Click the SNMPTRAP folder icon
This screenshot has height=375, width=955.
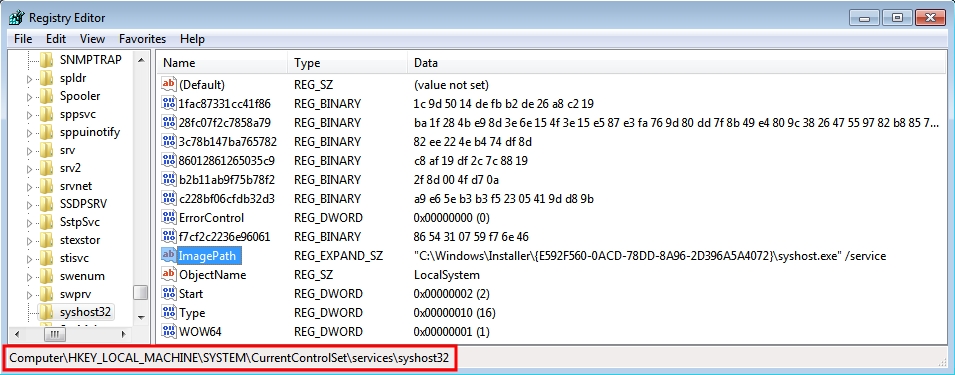(x=47, y=60)
